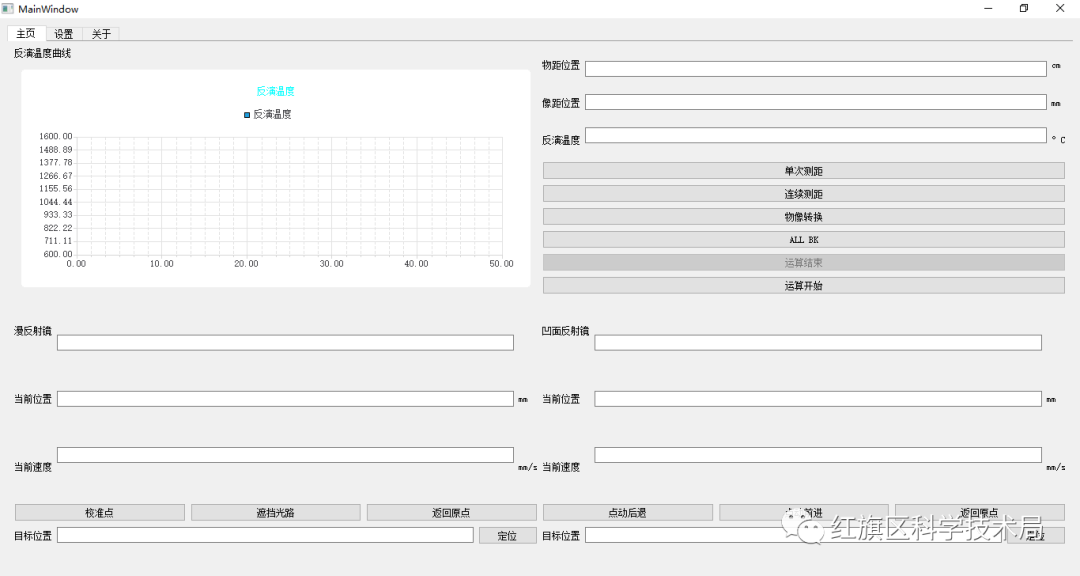Screen dimensions: 1080x576
Task: Focus the 物距位置 input field
Action: [816, 69]
